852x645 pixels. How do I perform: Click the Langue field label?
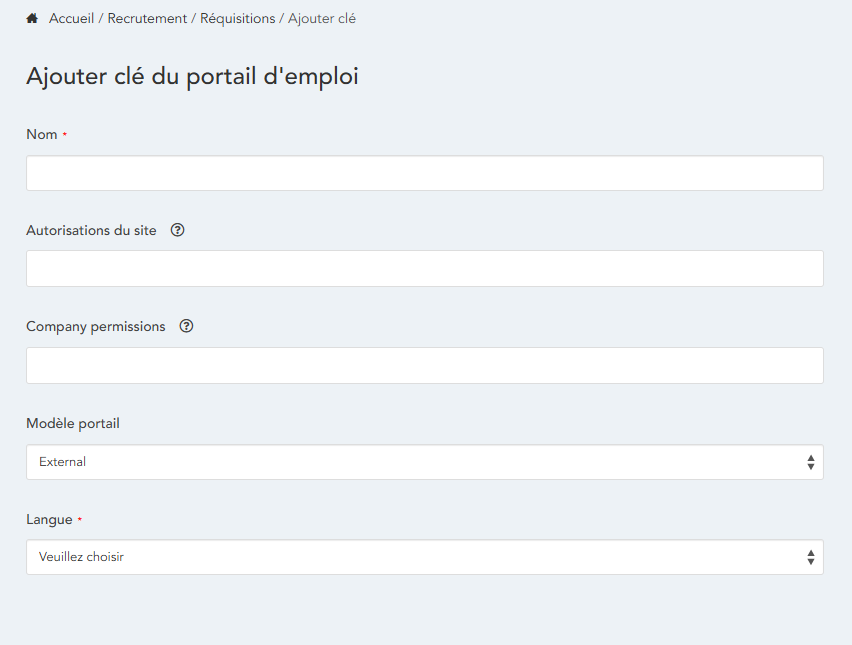coord(49,520)
